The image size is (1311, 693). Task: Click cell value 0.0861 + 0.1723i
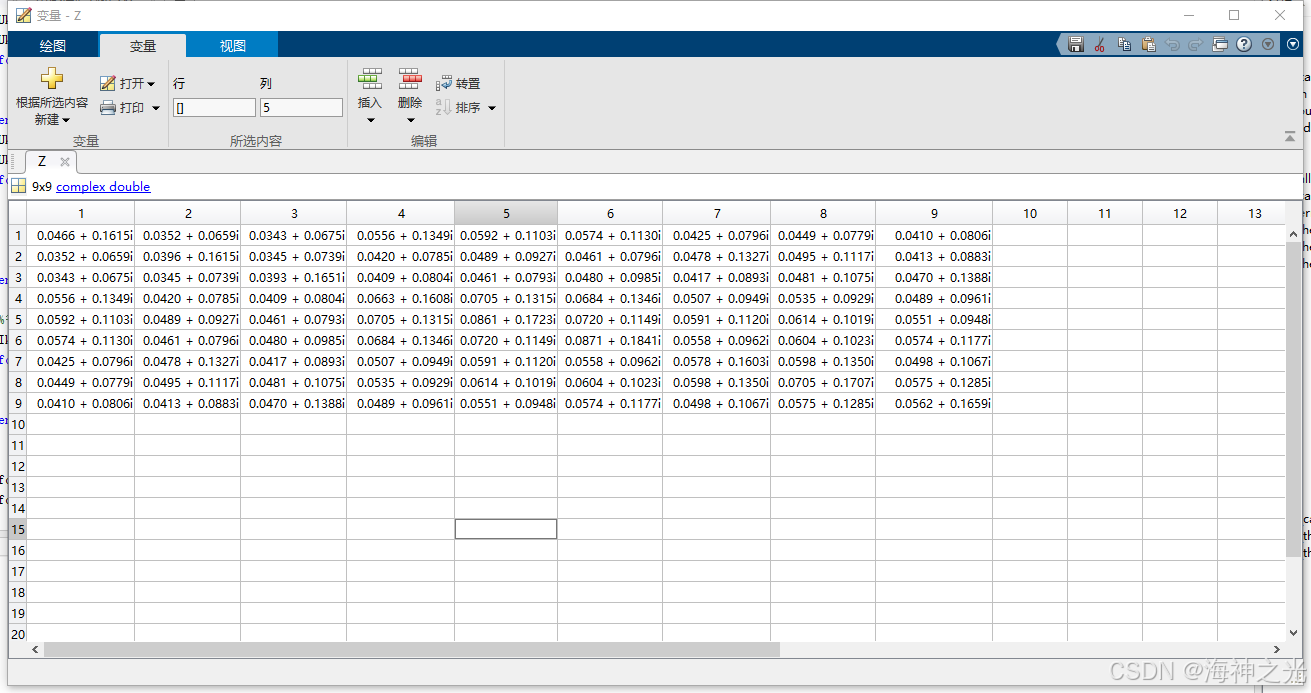[506, 319]
